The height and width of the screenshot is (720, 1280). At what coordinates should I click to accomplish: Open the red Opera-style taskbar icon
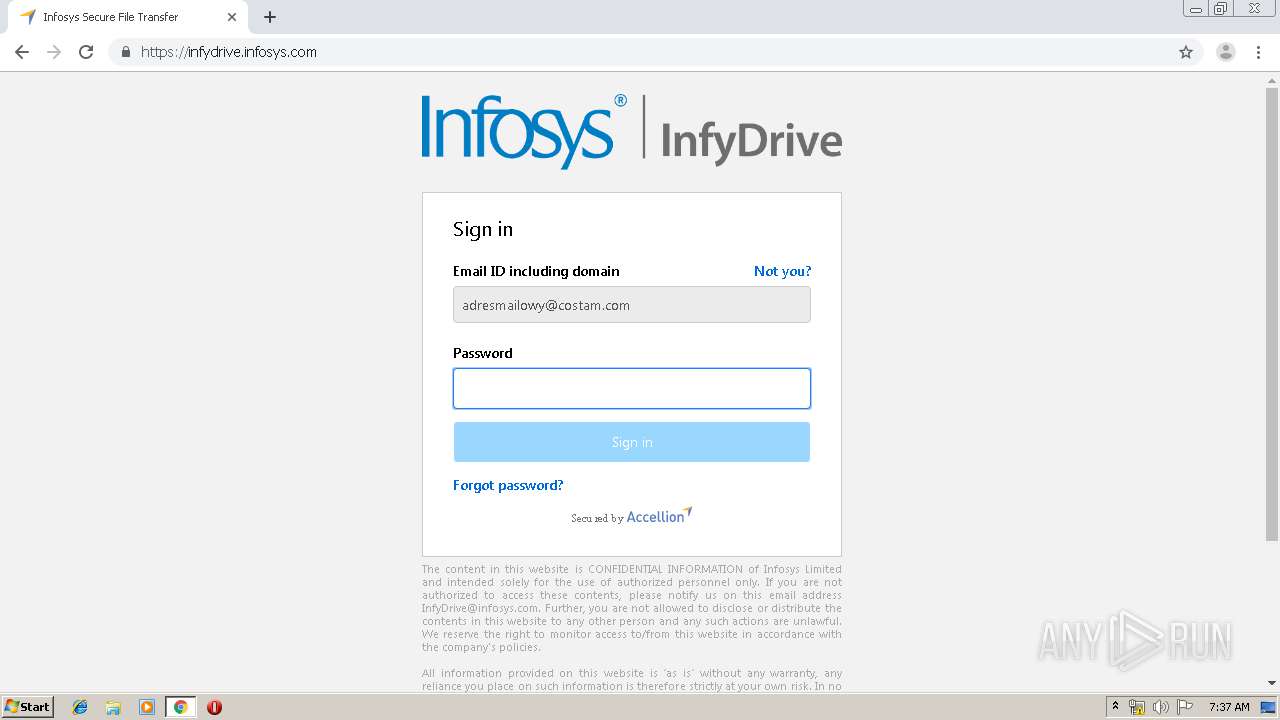(214, 707)
